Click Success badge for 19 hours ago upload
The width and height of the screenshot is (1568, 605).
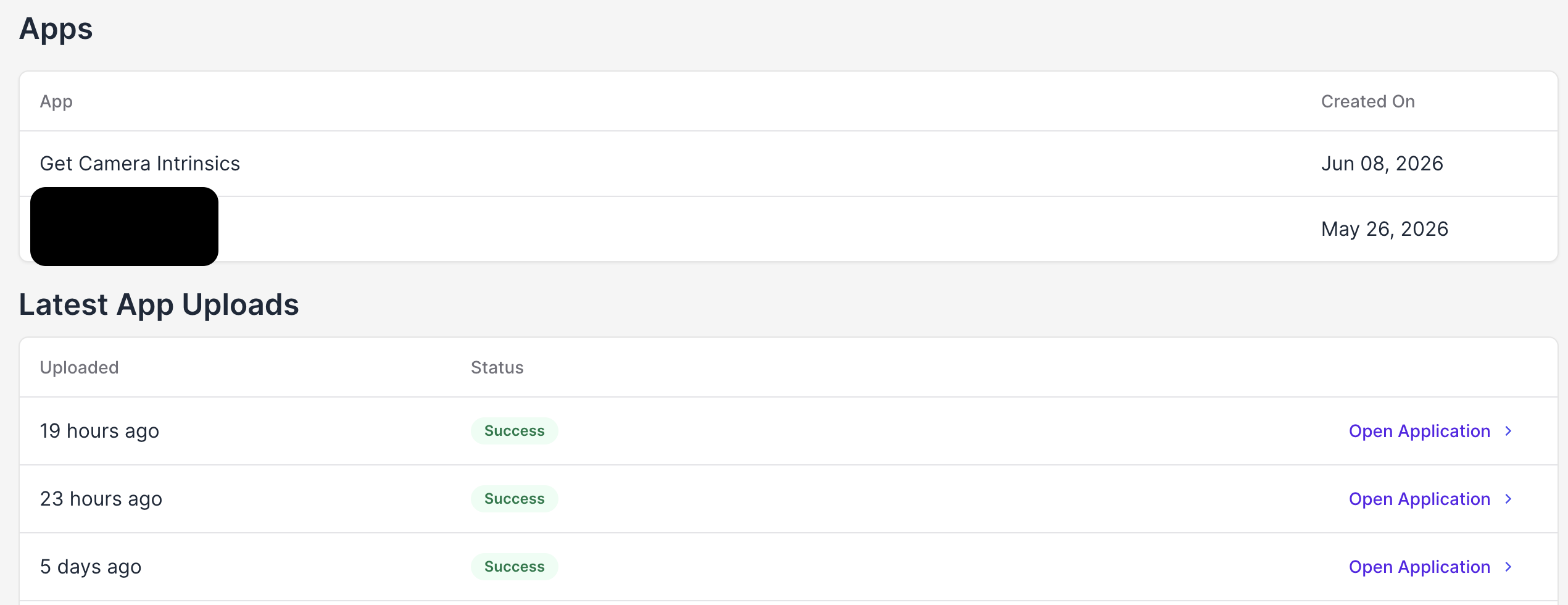[x=515, y=431]
